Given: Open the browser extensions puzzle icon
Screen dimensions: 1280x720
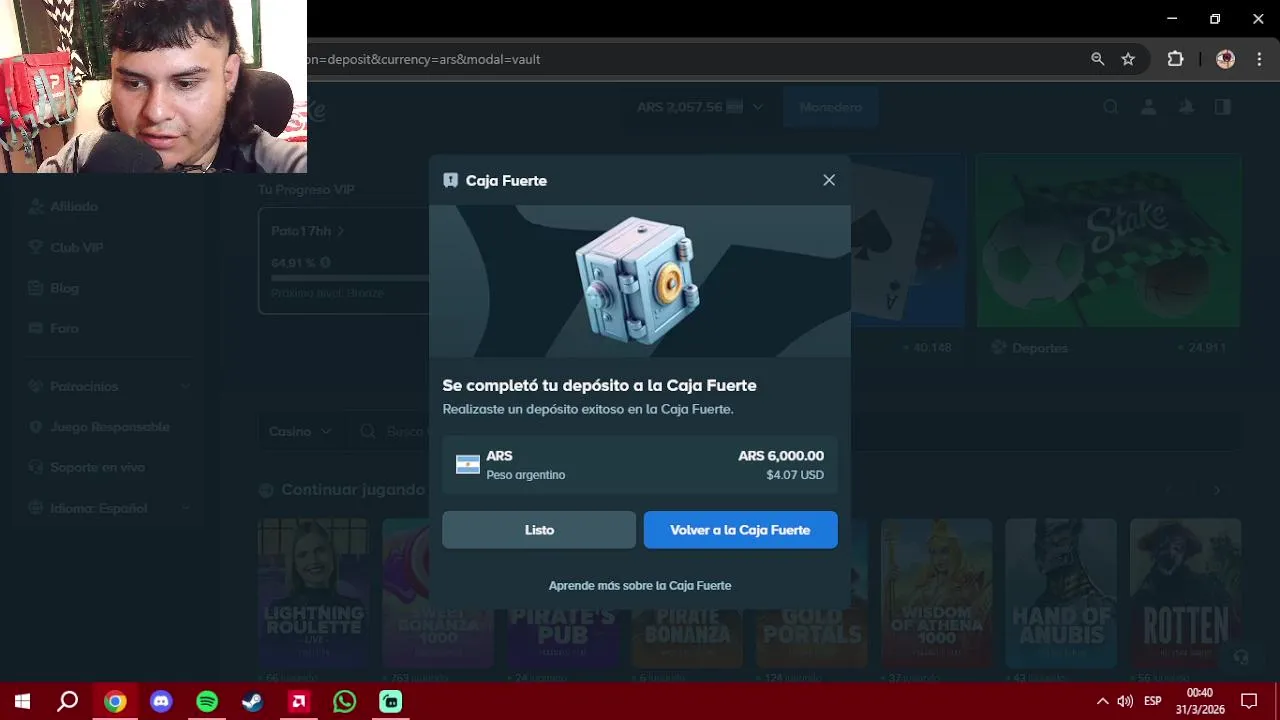Looking at the screenshot, I should tap(1175, 59).
